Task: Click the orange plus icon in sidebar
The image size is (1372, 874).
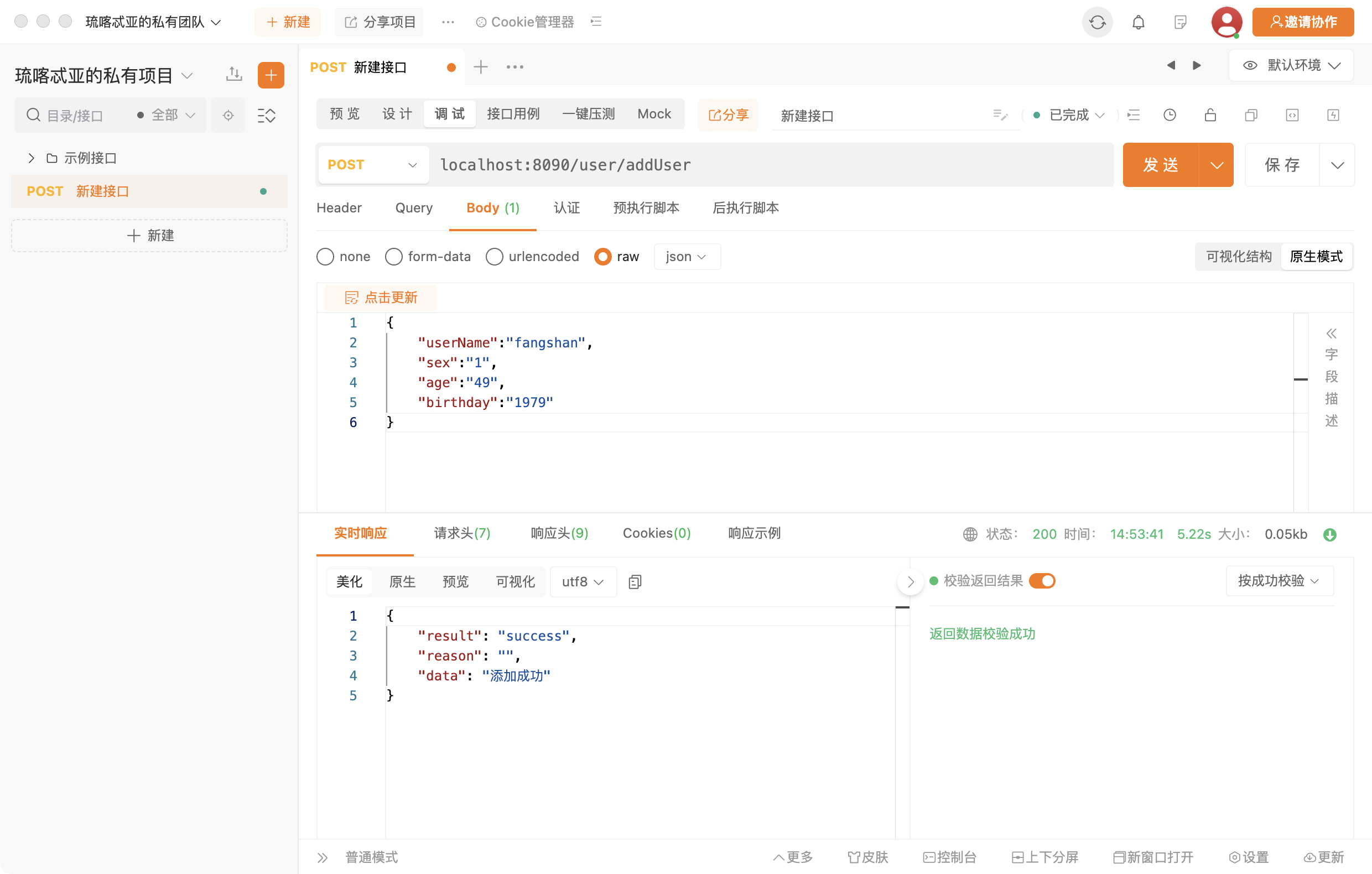Action: coord(271,75)
